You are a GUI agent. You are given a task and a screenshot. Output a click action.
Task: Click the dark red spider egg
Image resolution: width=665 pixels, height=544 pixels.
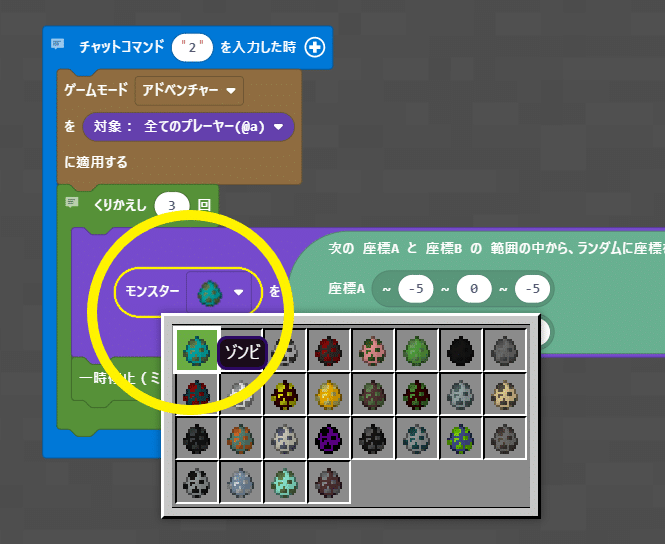328,351
